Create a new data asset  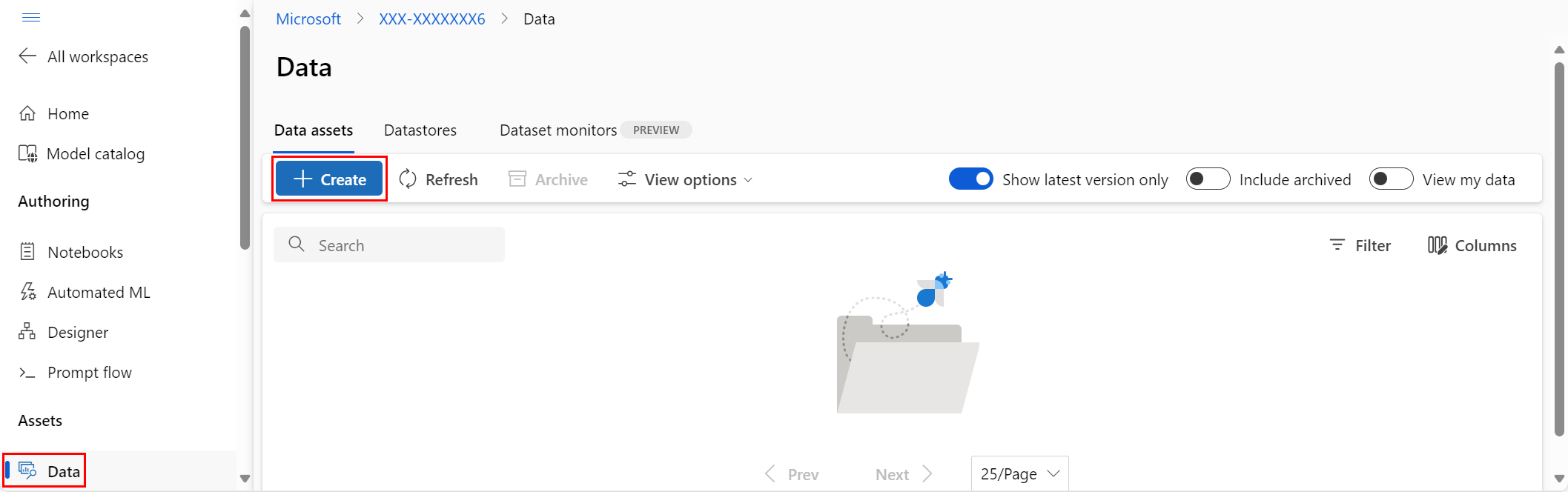329,179
